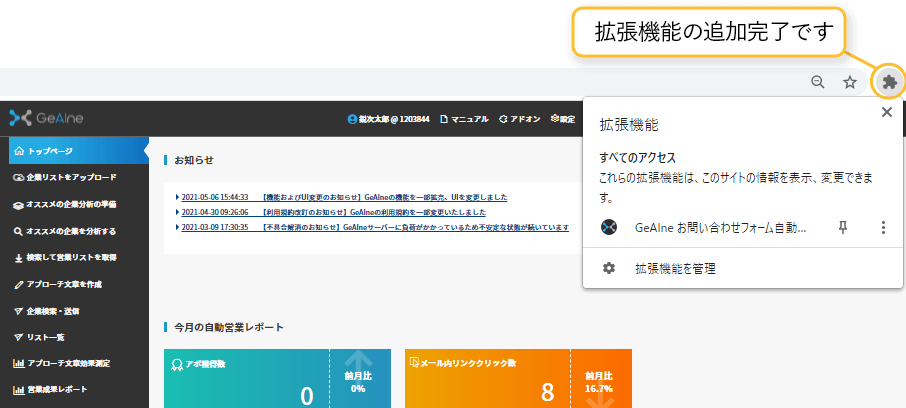Open the 2021-04-30 利用規約改訂のお知らせ notice
This screenshot has height=408, width=906.
(333, 212)
